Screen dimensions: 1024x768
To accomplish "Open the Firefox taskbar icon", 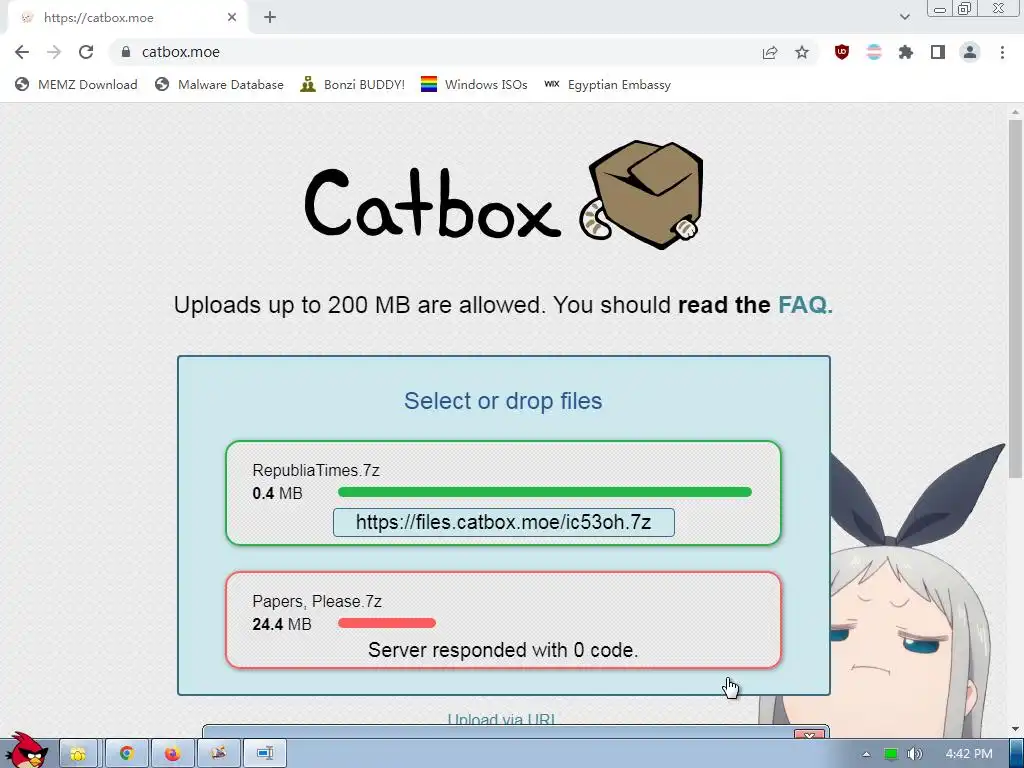I will click(x=172, y=754).
